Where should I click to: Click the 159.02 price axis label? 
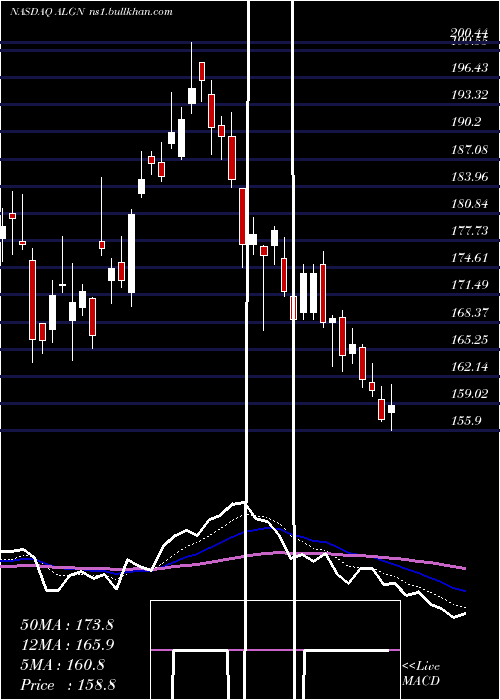pos(469,394)
